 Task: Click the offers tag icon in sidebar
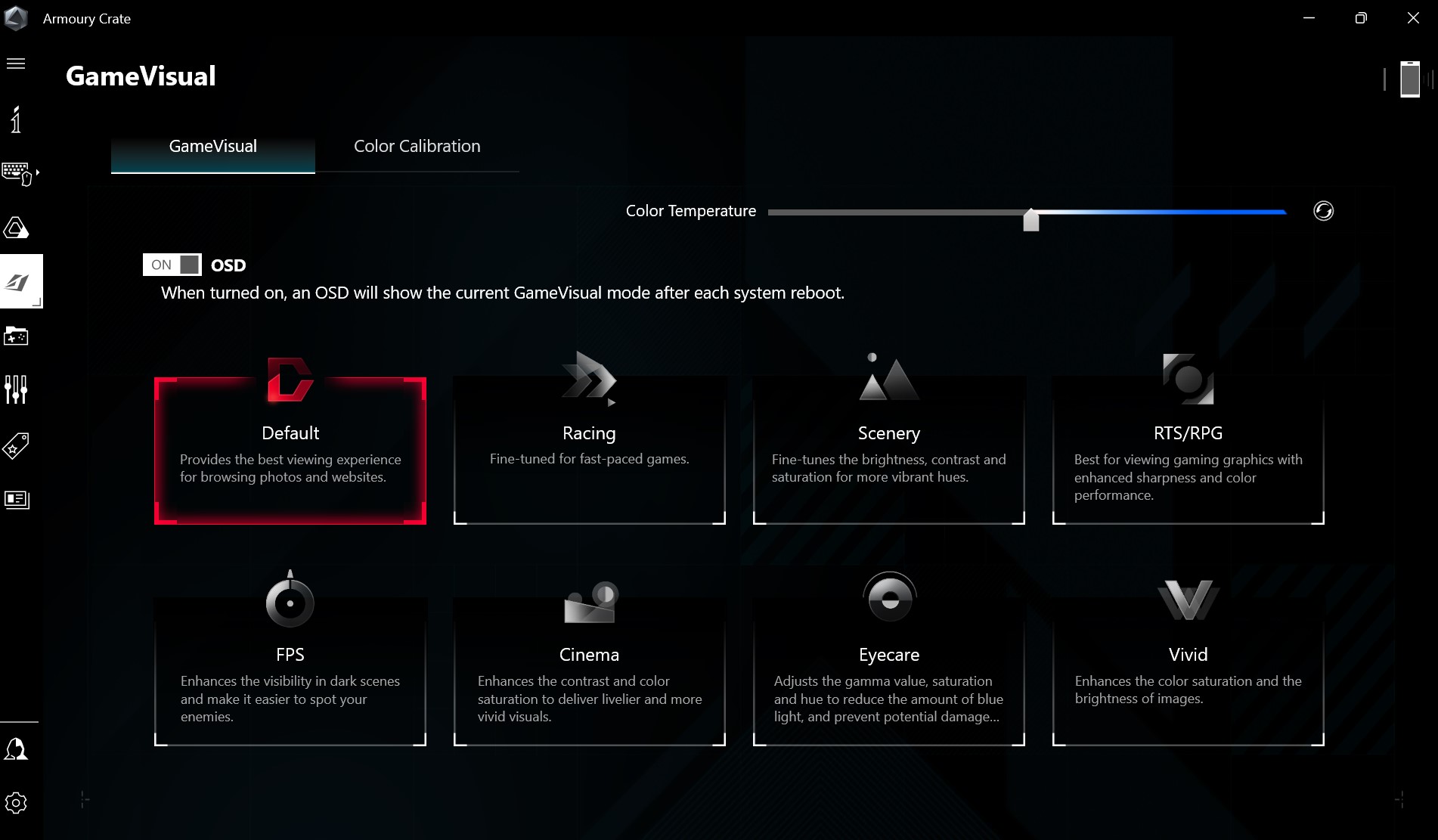[x=15, y=446]
